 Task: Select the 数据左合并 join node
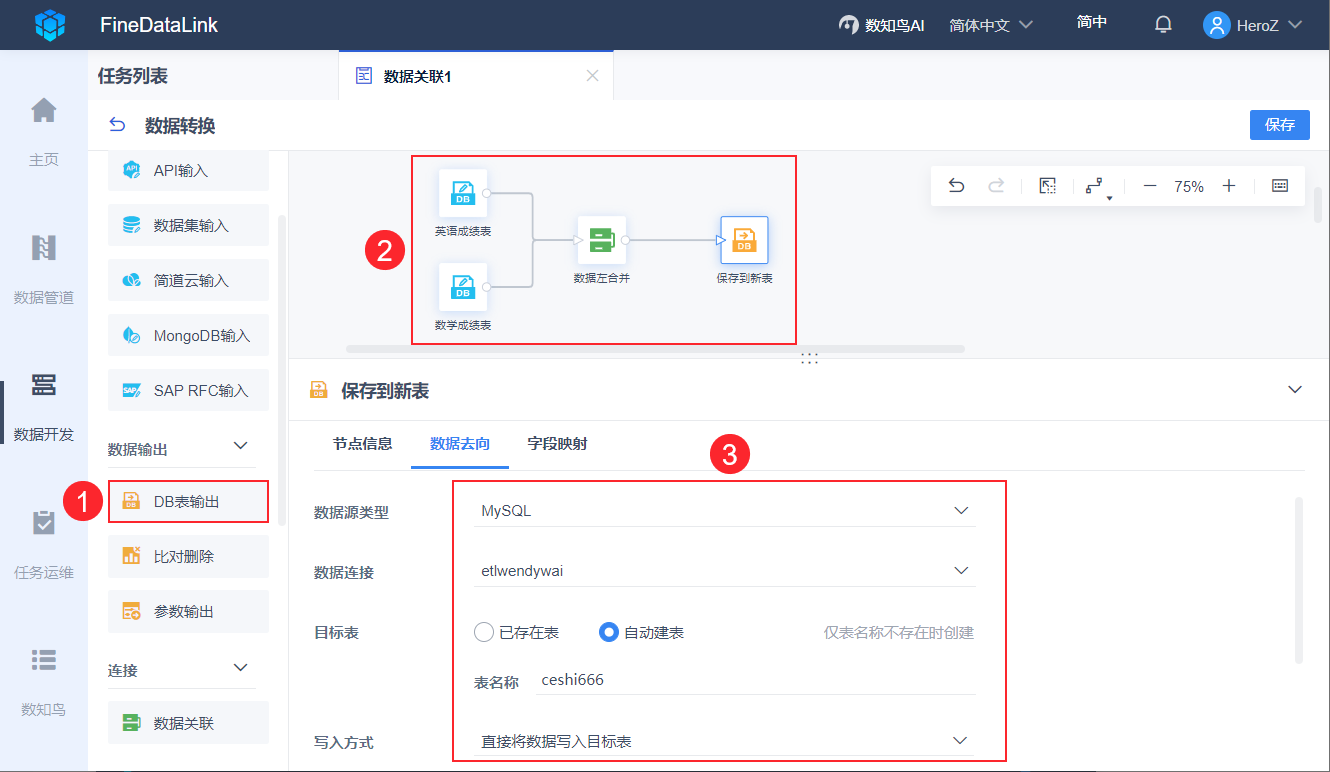click(602, 240)
